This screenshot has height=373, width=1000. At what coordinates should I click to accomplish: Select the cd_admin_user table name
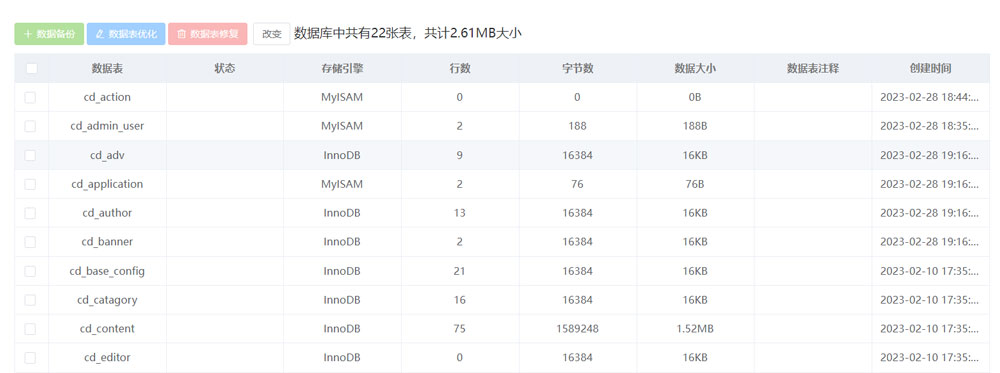(107, 126)
